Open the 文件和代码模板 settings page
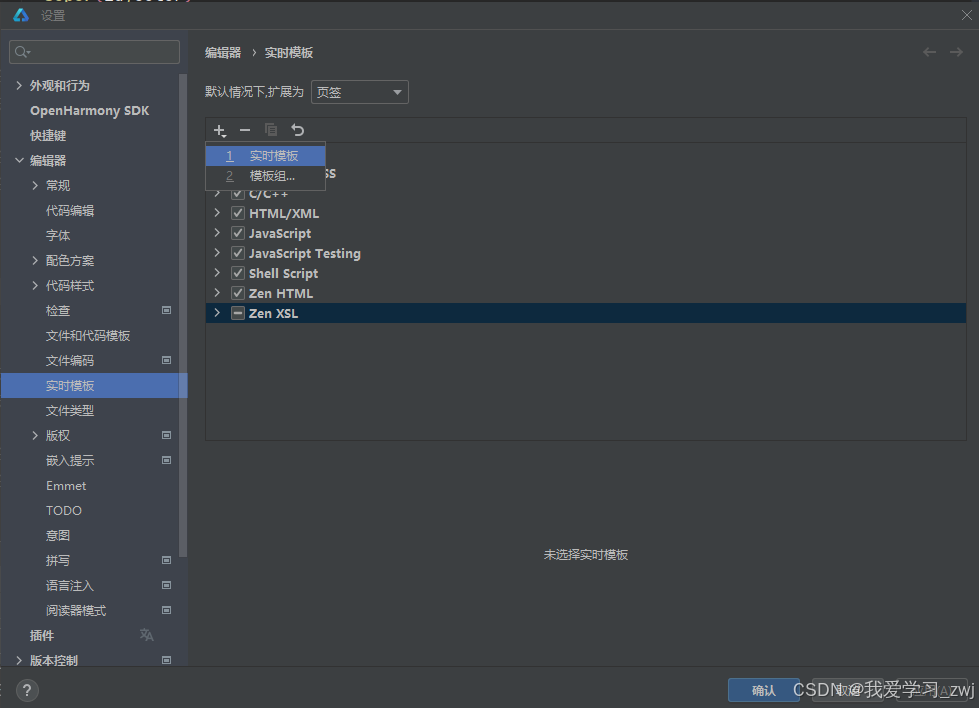The width and height of the screenshot is (979, 708). tap(90, 335)
